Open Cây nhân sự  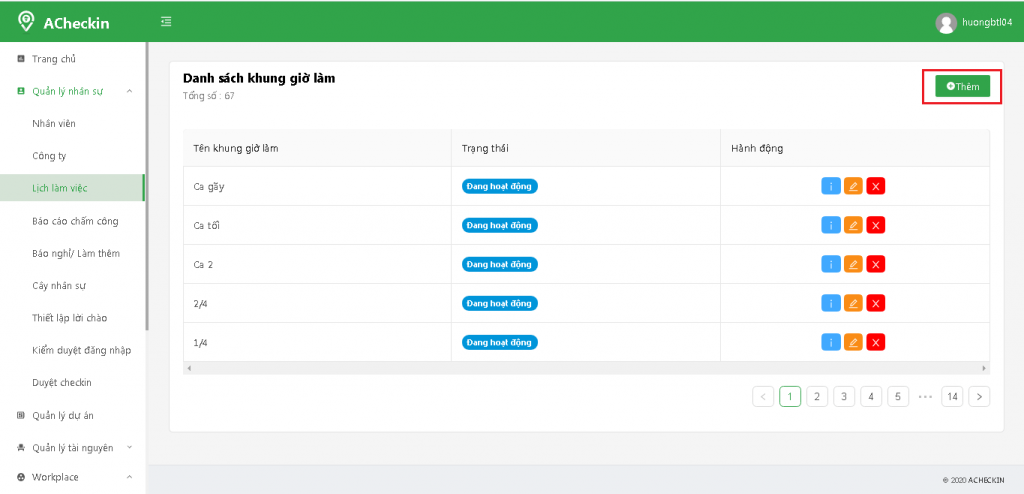[x=59, y=286]
